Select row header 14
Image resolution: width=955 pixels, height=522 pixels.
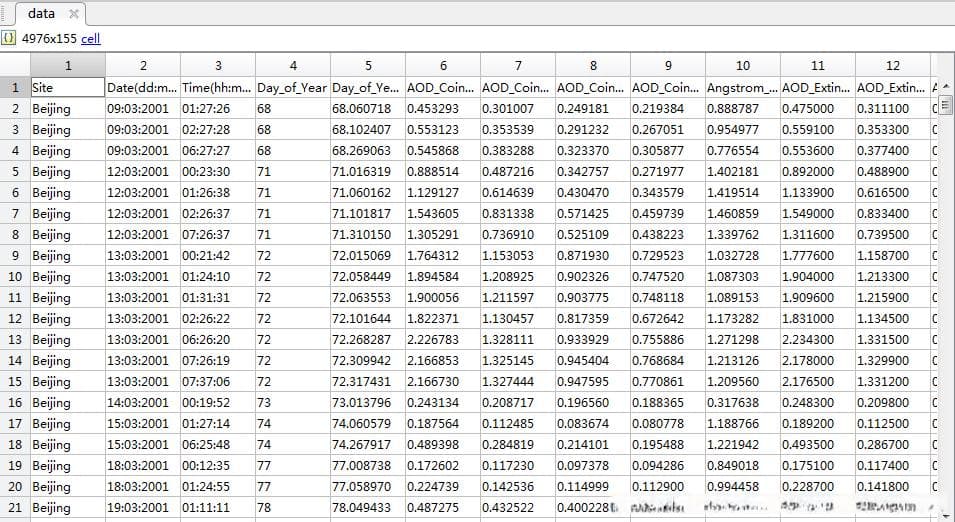[15, 360]
